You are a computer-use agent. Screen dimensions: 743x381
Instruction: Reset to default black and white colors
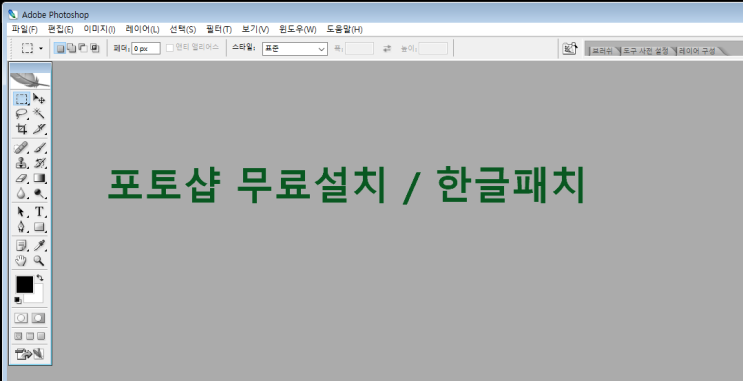click(x=18, y=300)
